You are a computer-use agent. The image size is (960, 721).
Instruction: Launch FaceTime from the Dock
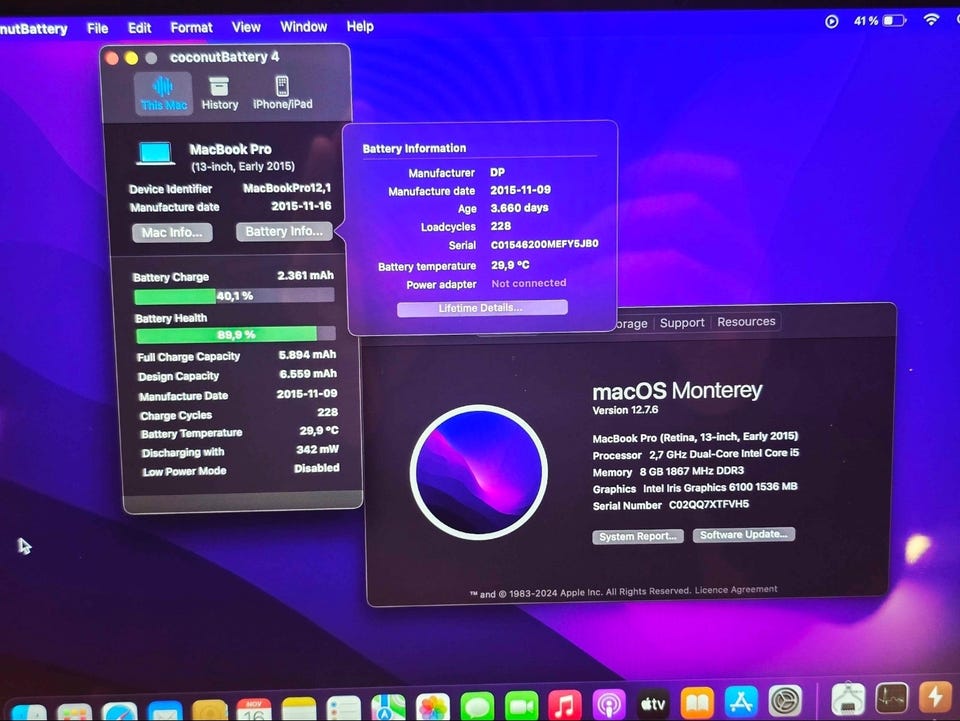pyautogui.click(x=521, y=705)
